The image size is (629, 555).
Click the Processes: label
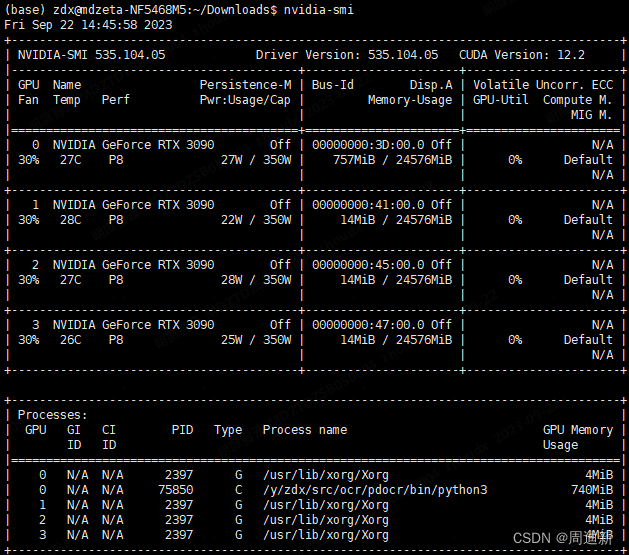pyautogui.click(x=52, y=415)
